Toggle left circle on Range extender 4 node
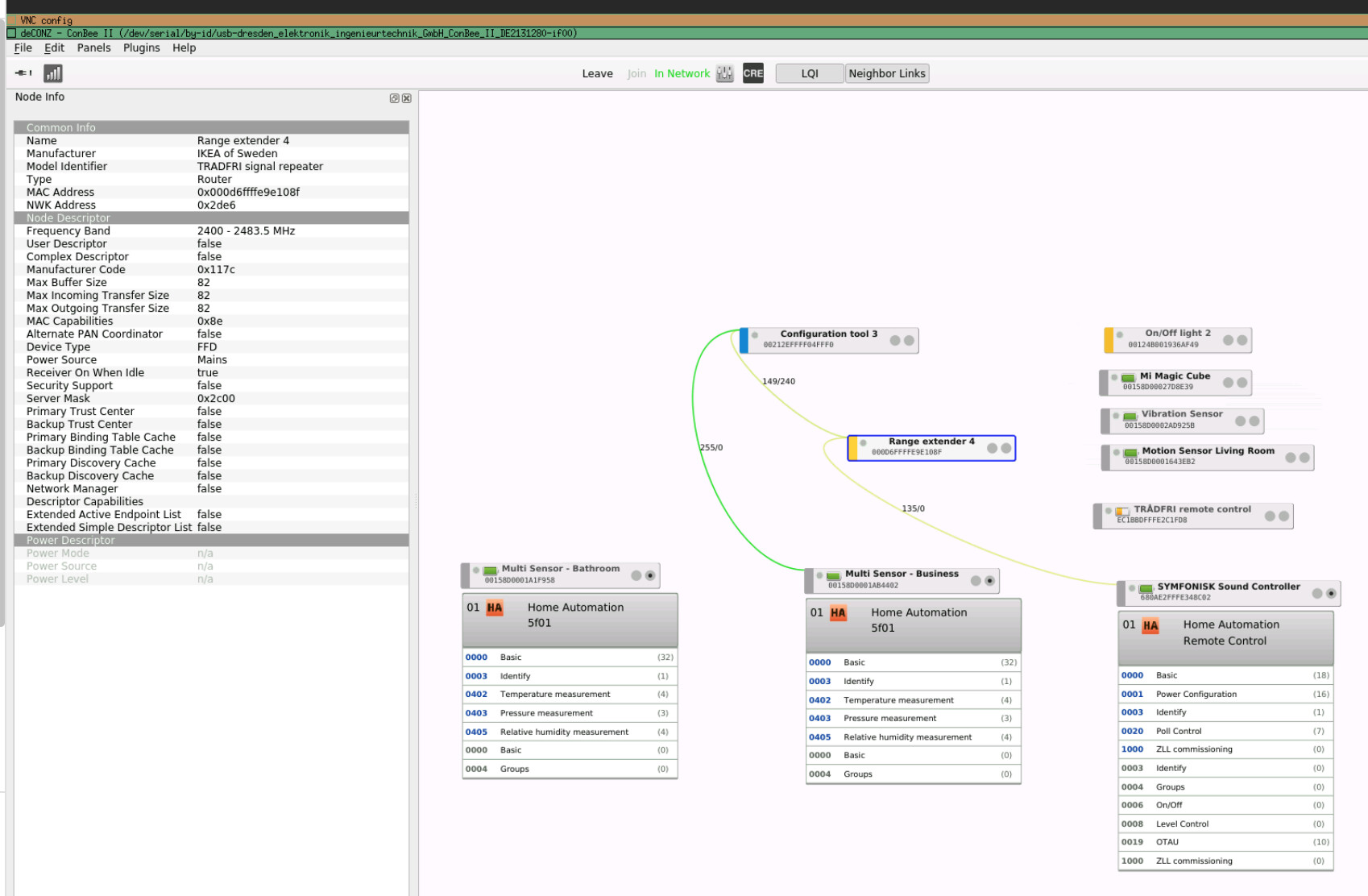This screenshot has width=1368, height=896. tap(993, 448)
